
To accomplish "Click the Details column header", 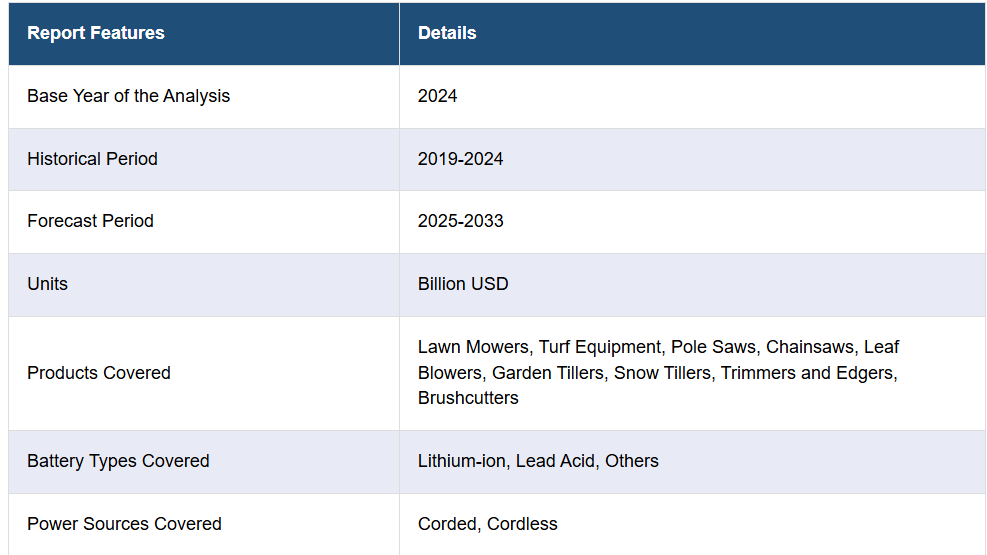I will (x=447, y=33).
